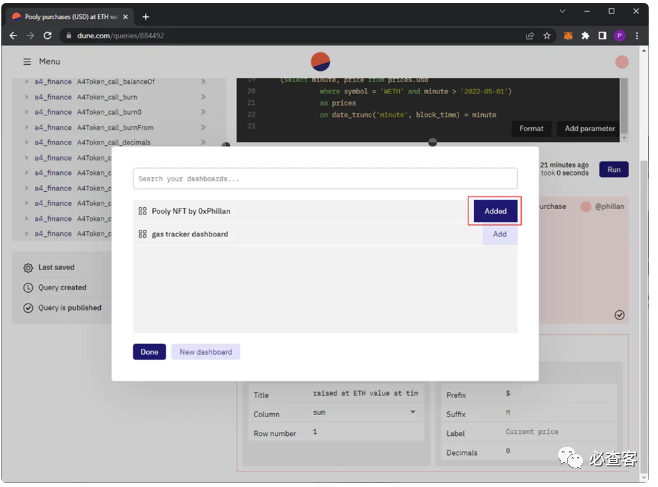Expand a4_finance A4Token_call_burn0 row
This screenshot has width=658, height=487.
click(x=27, y=112)
